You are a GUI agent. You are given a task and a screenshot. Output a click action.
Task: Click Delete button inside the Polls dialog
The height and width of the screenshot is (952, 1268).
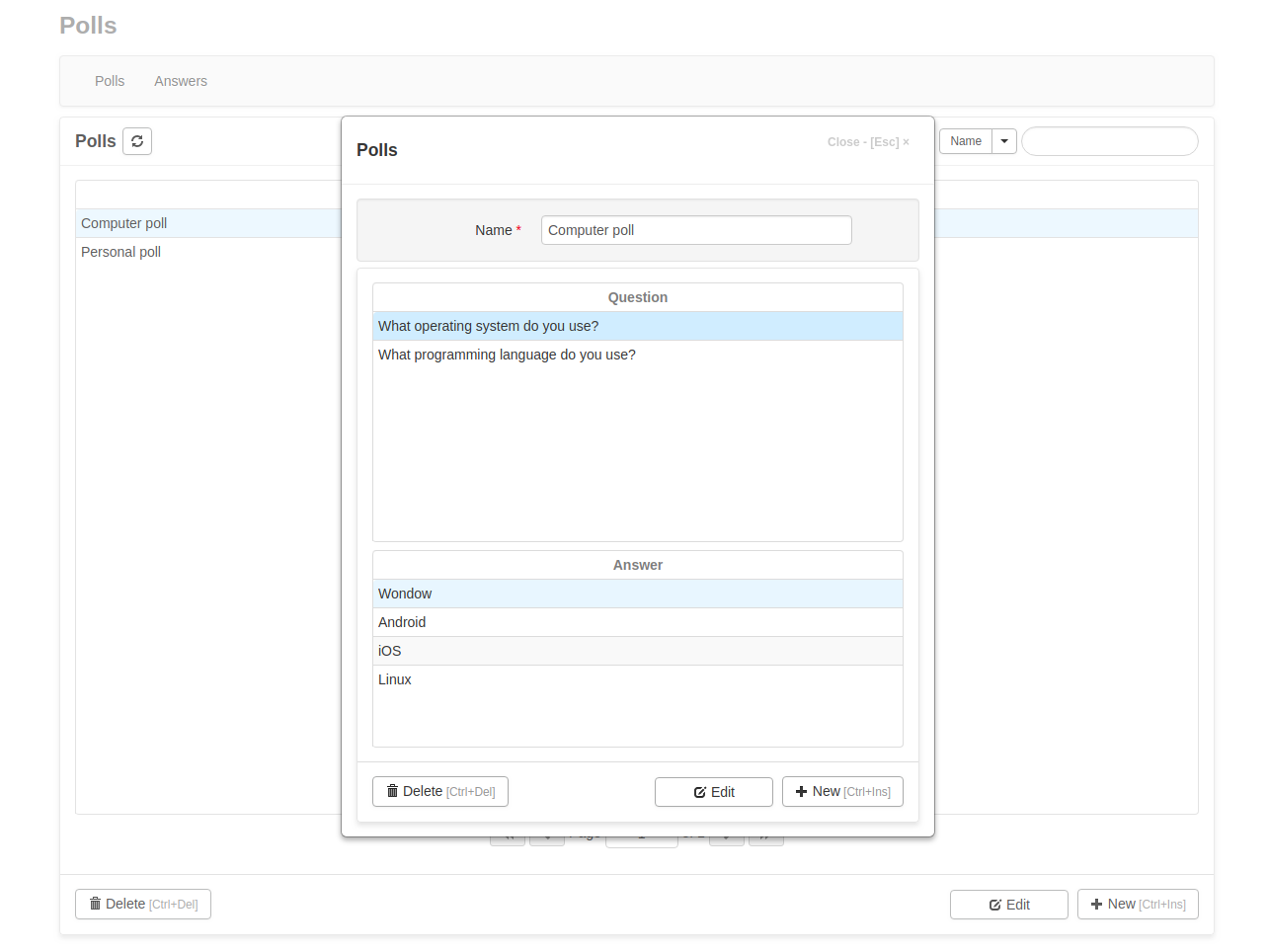pyautogui.click(x=440, y=792)
